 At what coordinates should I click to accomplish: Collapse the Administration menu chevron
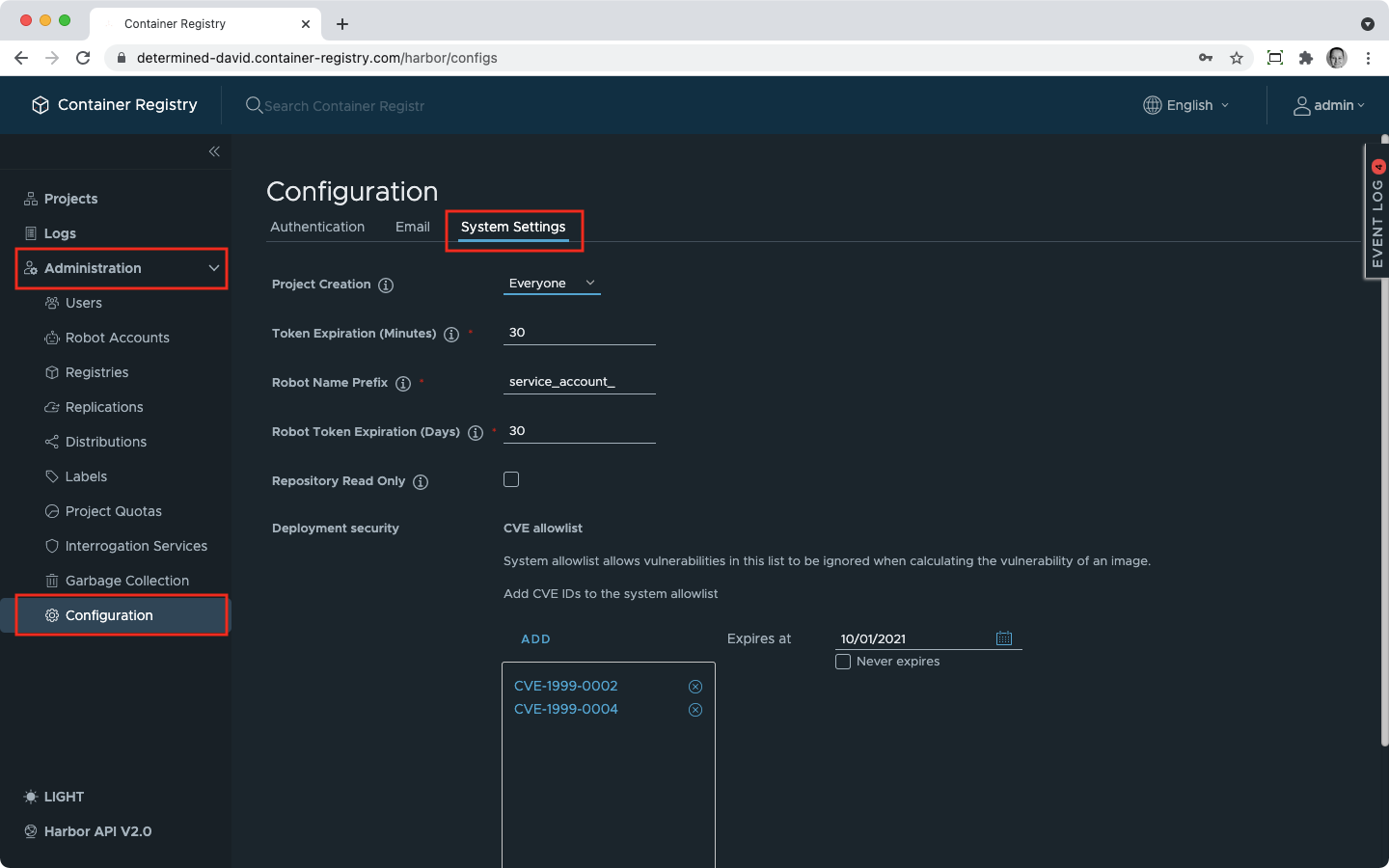pos(214,268)
